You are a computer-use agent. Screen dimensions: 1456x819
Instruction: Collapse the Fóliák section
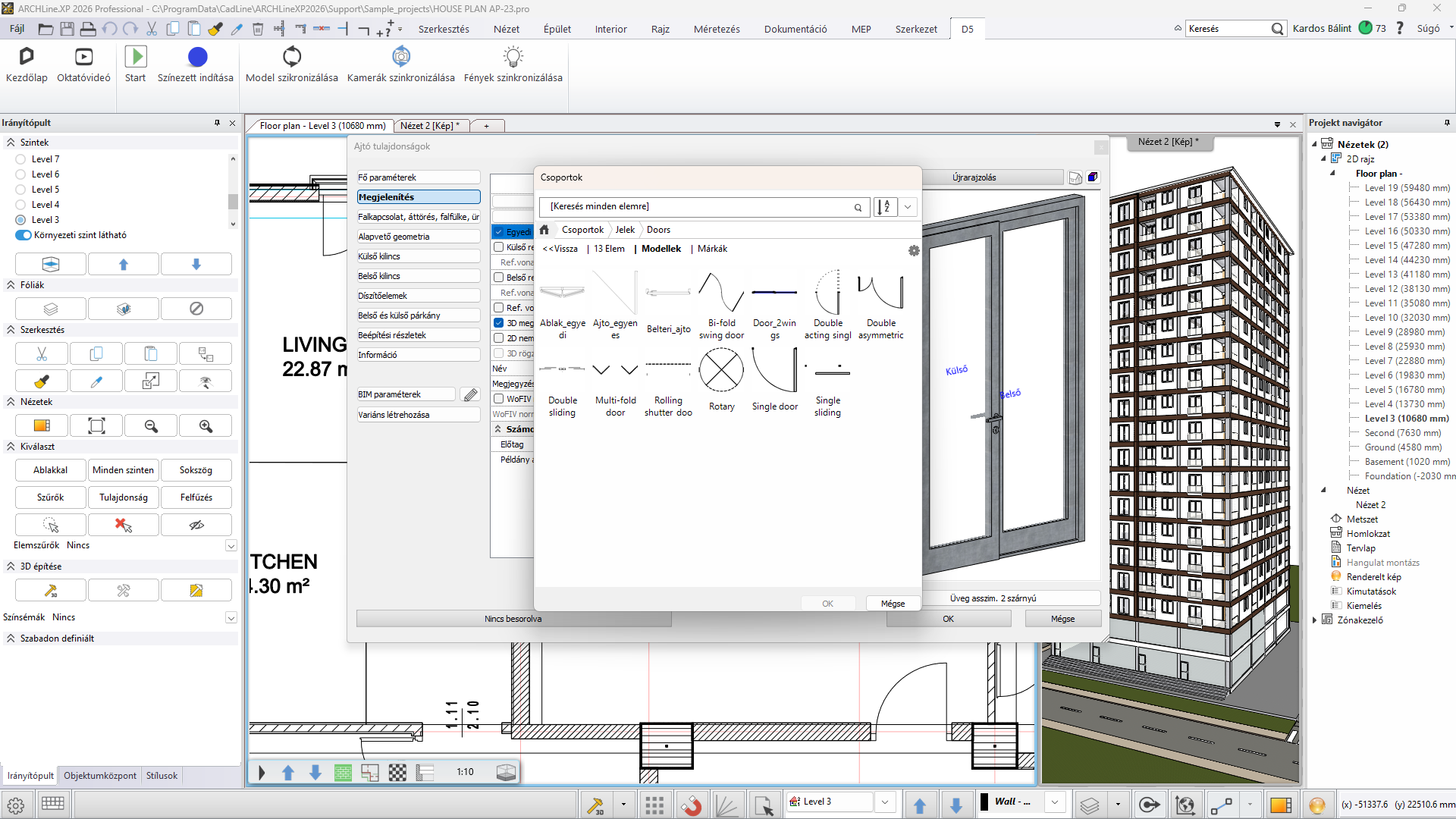pyautogui.click(x=11, y=285)
